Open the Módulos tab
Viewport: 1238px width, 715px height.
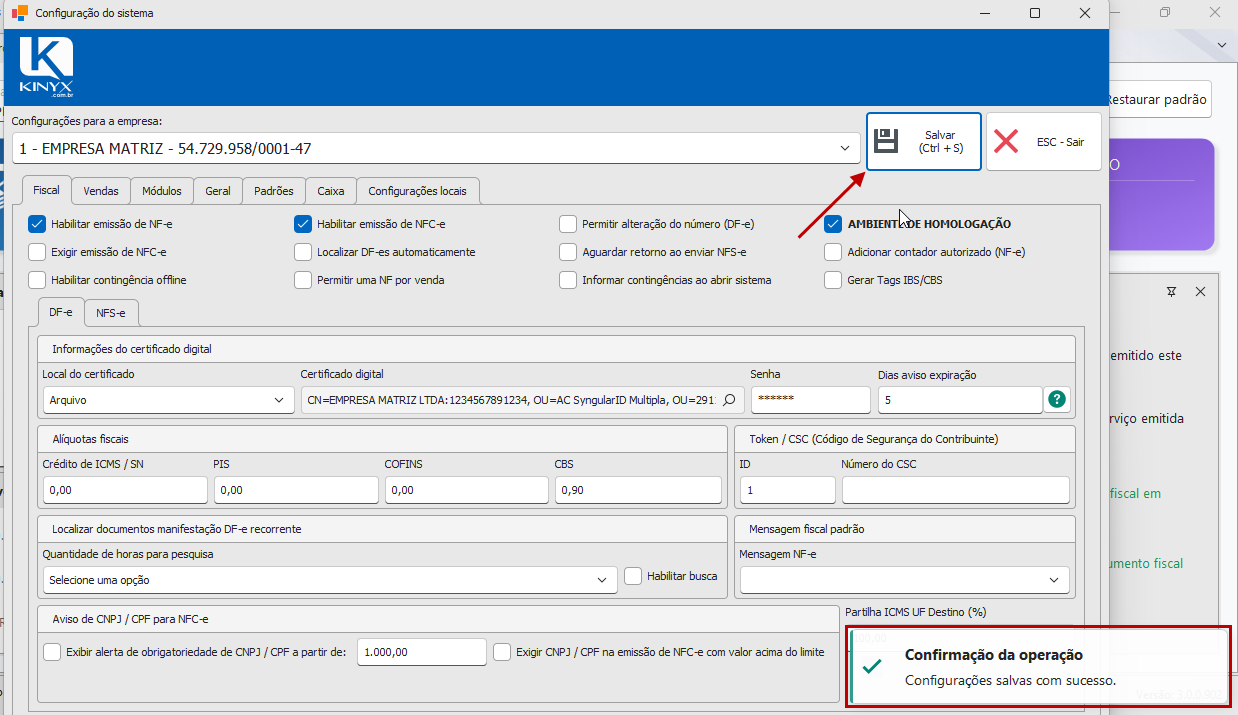[x=161, y=191]
